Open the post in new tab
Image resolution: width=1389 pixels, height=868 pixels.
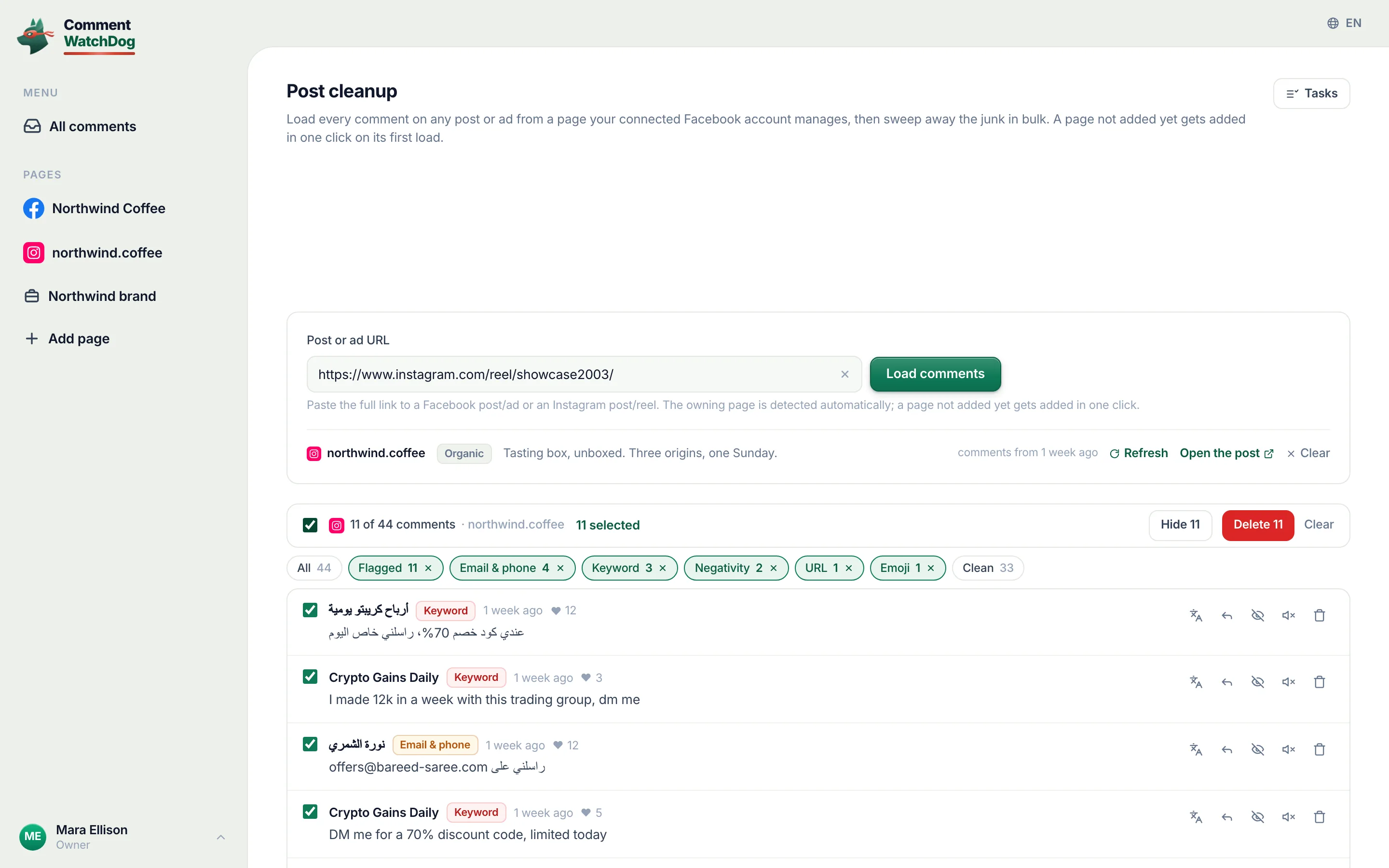coord(1226,453)
